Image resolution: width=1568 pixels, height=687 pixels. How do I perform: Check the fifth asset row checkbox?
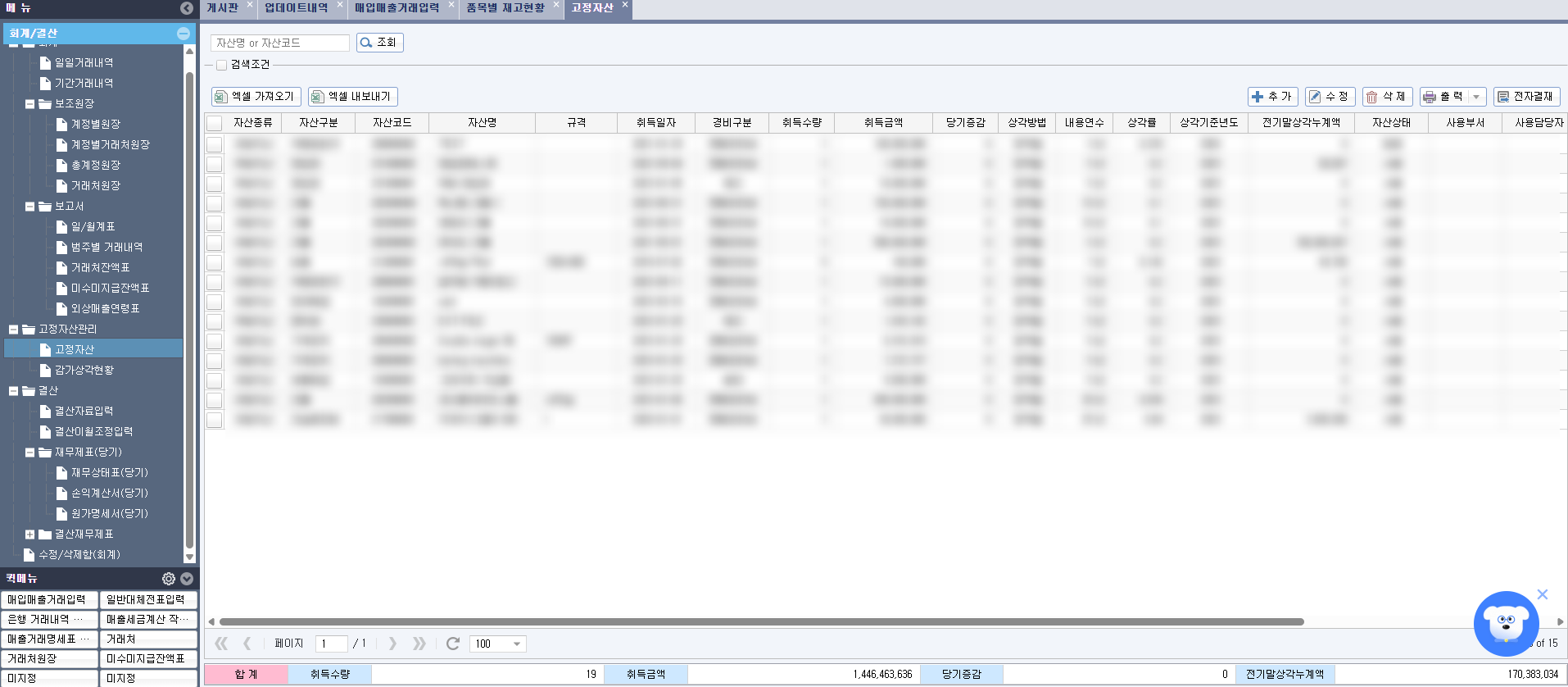pyautogui.click(x=215, y=223)
